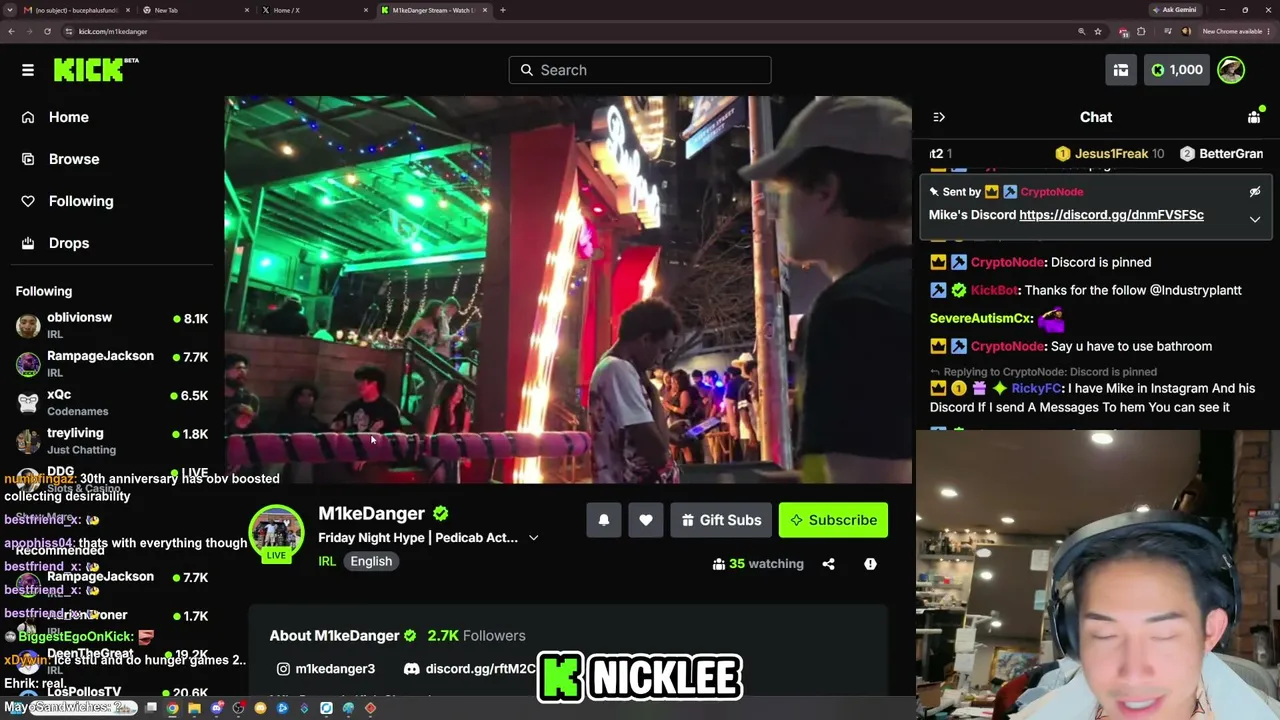Viewport: 1280px width, 720px height.
Task: Open the zoom magnifier icon in address bar
Action: click(1081, 31)
